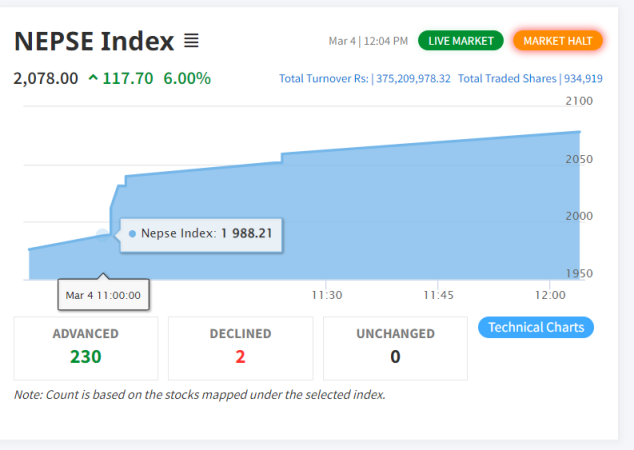Open the hamburger menu beside NEPSE Index
634x450 pixels.
point(191,41)
